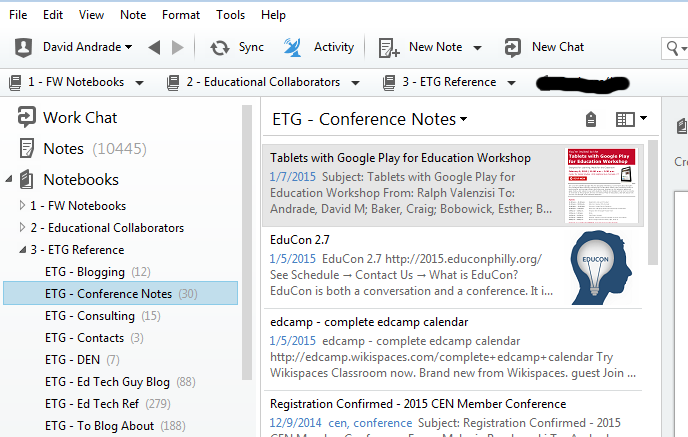Open the Tools menu
The height and width of the screenshot is (437, 688).
(230, 15)
